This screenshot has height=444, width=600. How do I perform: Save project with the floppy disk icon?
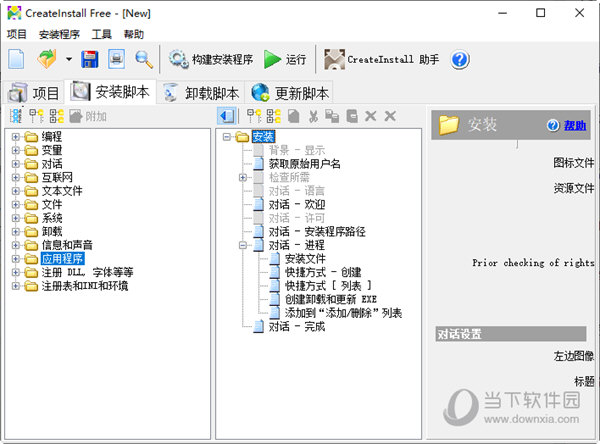click(x=90, y=59)
